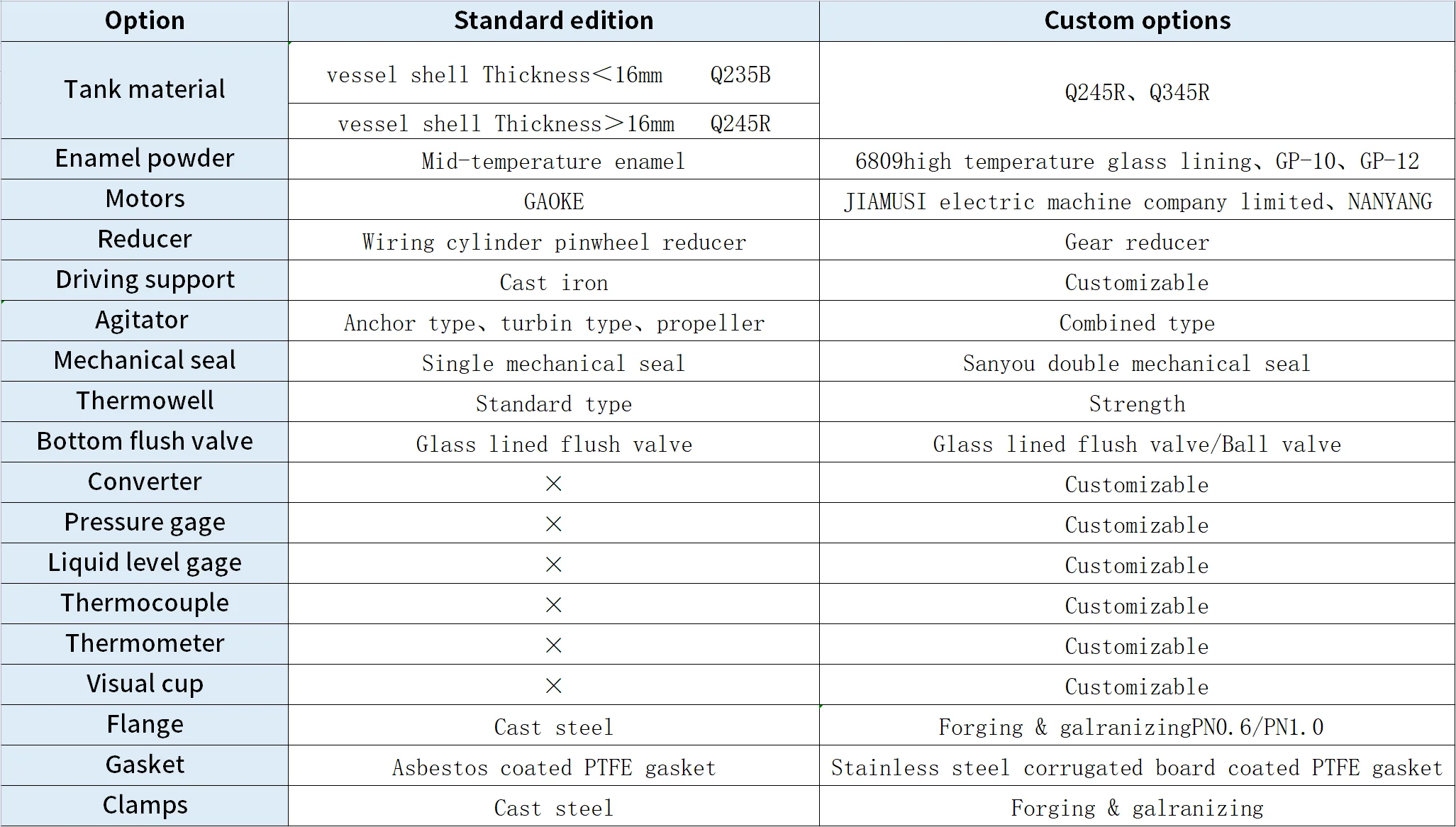Select the 'Bottom flush valve' row label
The width and height of the screenshot is (1456, 827).
pyautogui.click(x=145, y=441)
